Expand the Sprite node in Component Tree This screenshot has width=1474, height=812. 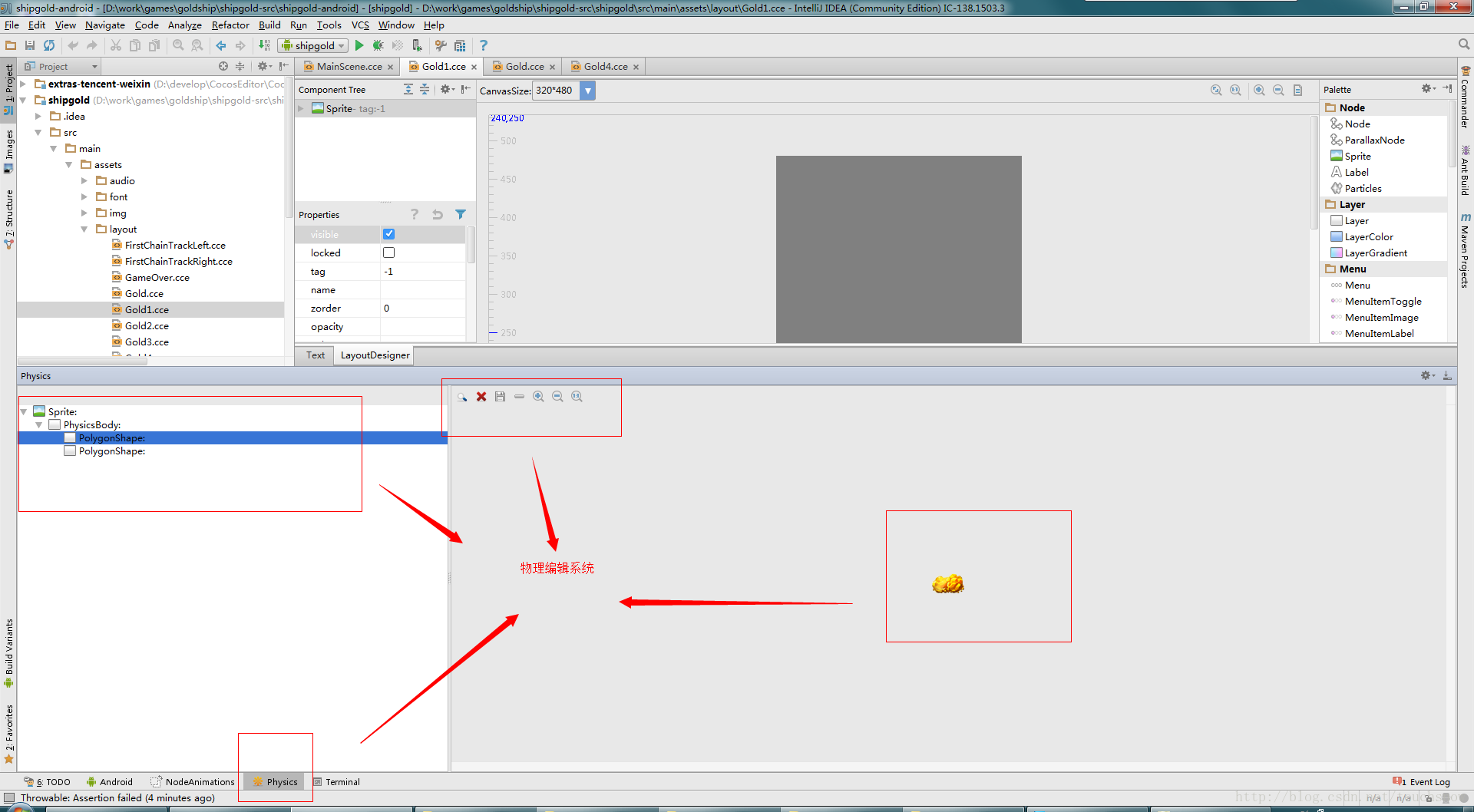click(301, 109)
